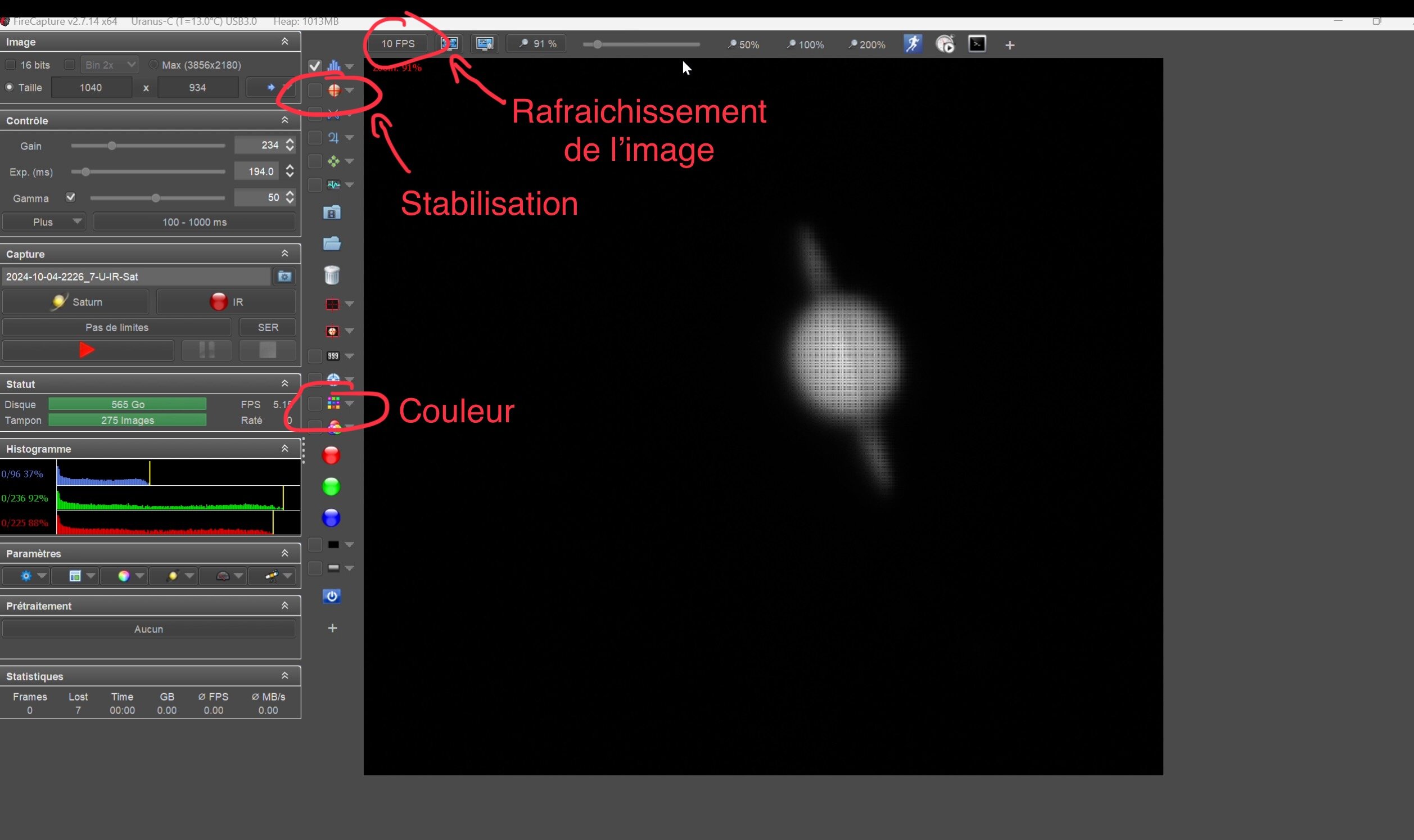Toggle the Gamma checkbox
This screenshot has width=1414, height=840.
(70, 197)
